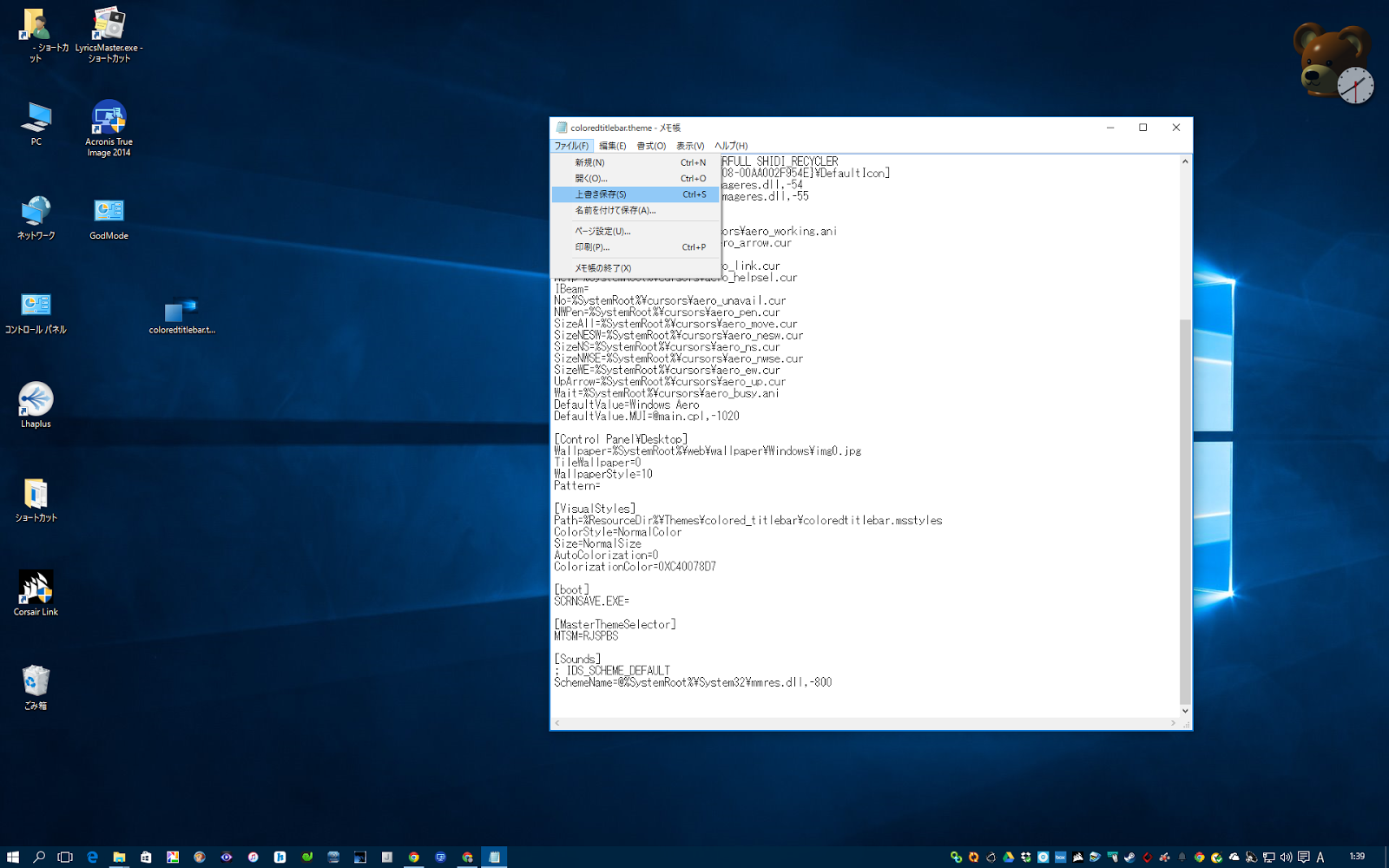Open the Dropbox tray icon

[1026, 857]
